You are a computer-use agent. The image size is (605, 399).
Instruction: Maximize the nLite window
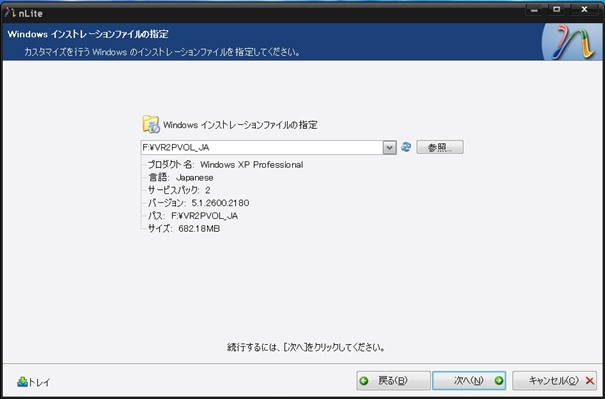pyautogui.click(x=557, y=10)
